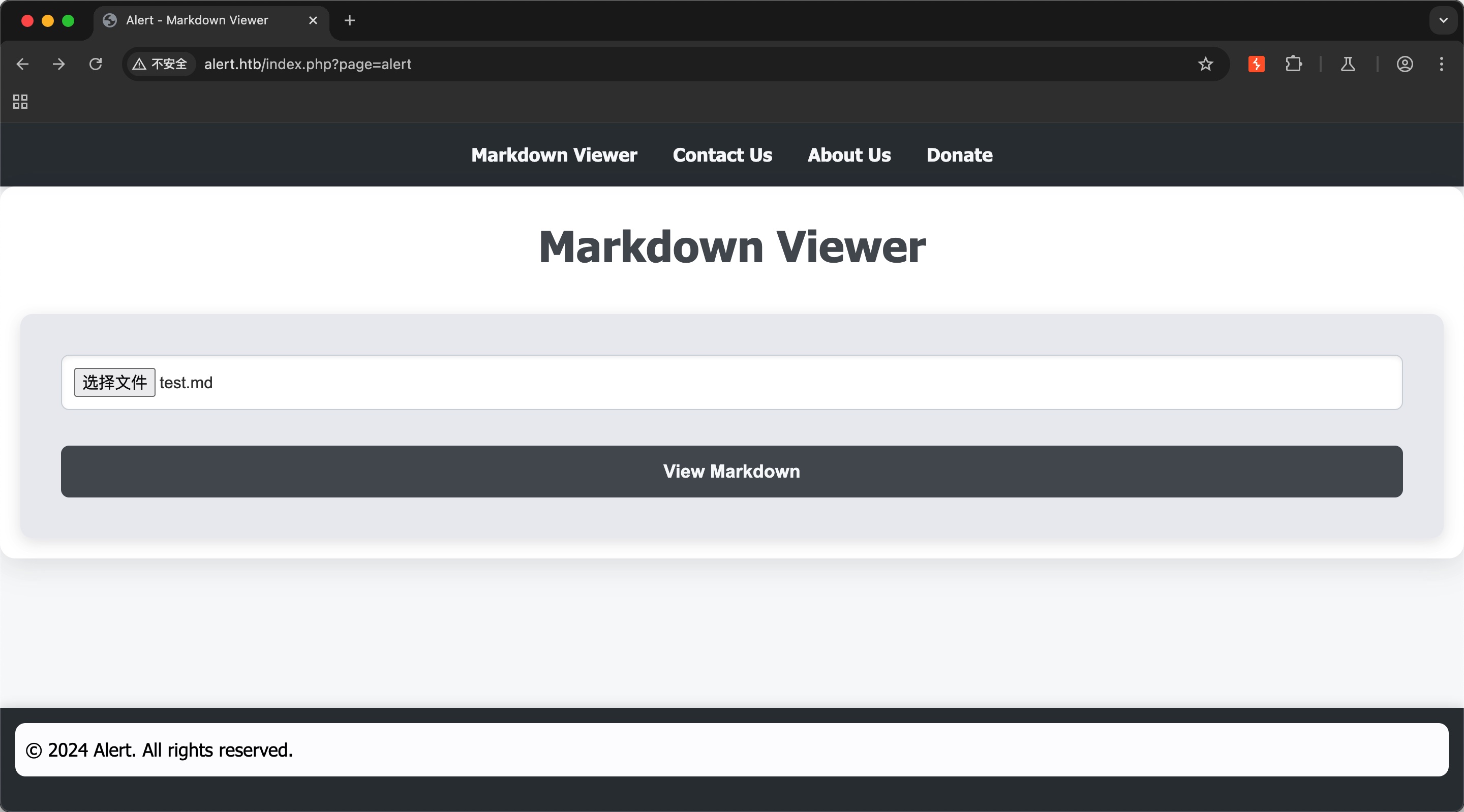Expand the tab search chevron
Viewport: 1464px width, 812px height.
[x=1443, y=20]
